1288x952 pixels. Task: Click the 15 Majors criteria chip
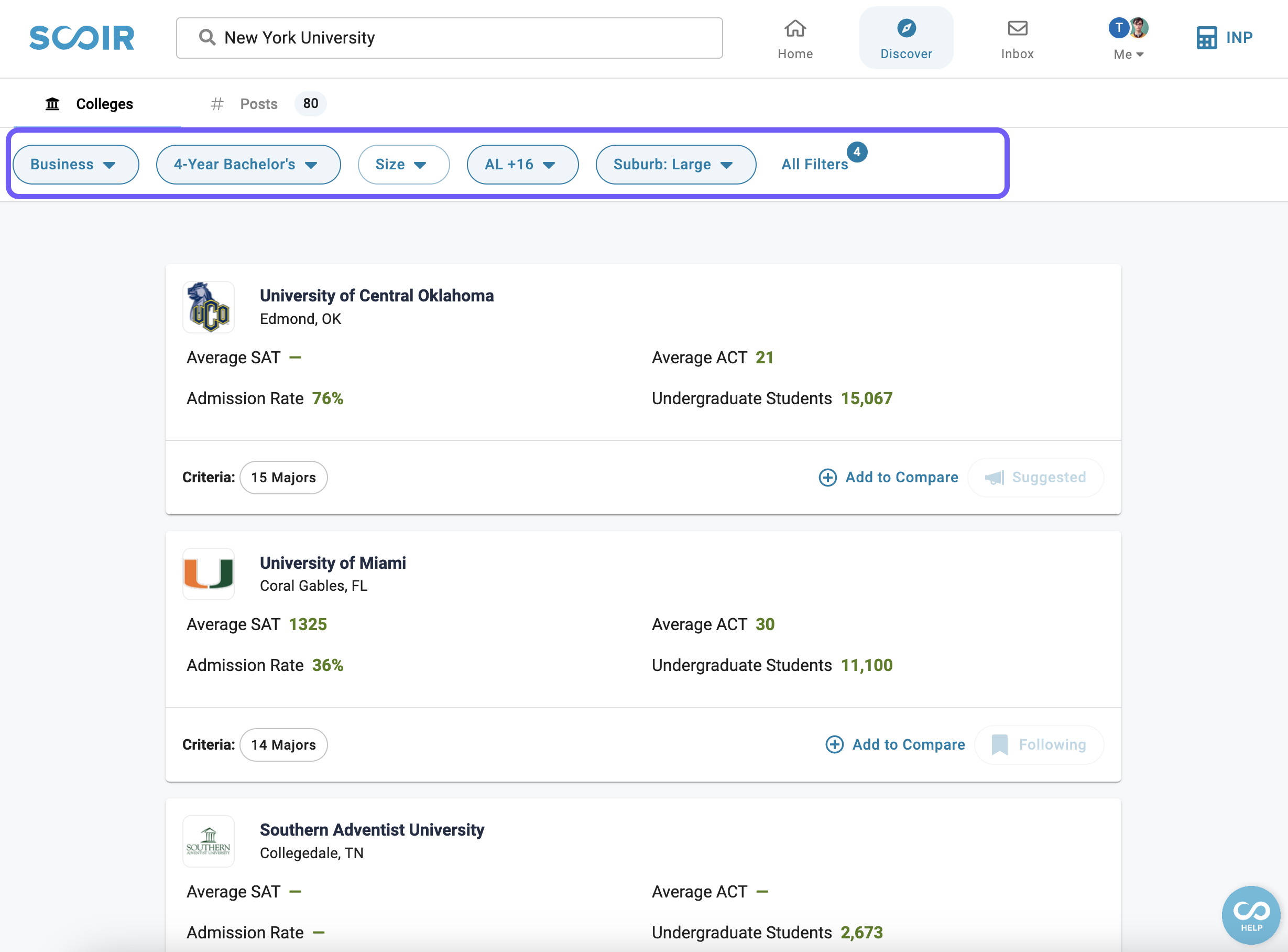[x=283, y=477]
